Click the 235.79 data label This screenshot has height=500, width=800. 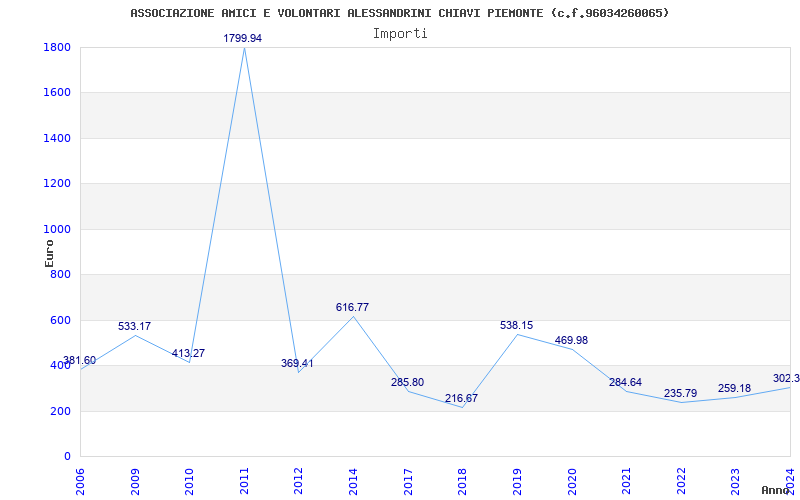pyautogui.click(x=681, y=394)
